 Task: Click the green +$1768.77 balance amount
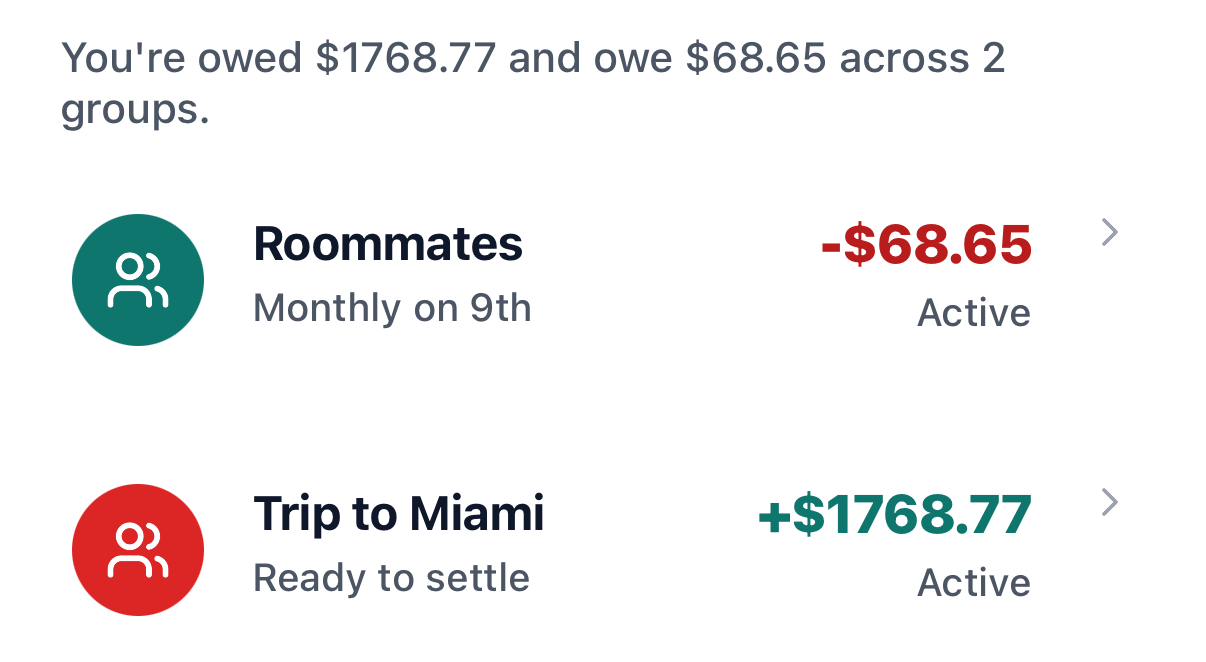tap(894, 516)
